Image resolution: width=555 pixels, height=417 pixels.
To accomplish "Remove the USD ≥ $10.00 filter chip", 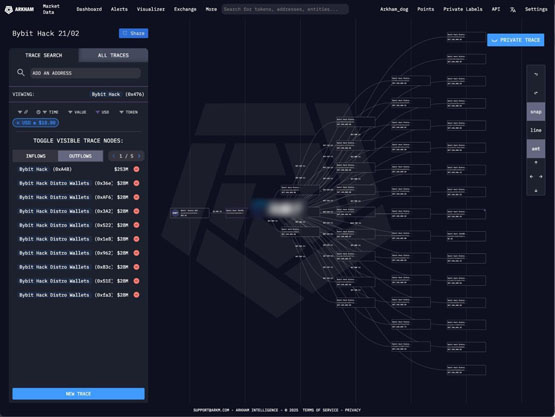I will pyautogui.click(x=18, y=123).
